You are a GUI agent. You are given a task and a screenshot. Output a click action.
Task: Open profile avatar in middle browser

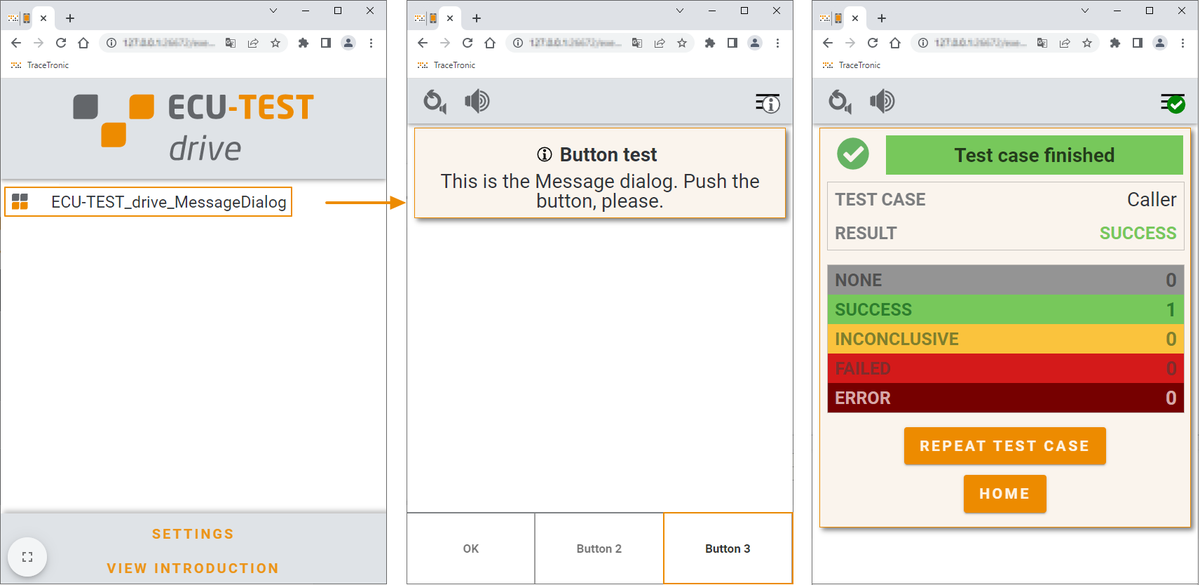(754, 43)
